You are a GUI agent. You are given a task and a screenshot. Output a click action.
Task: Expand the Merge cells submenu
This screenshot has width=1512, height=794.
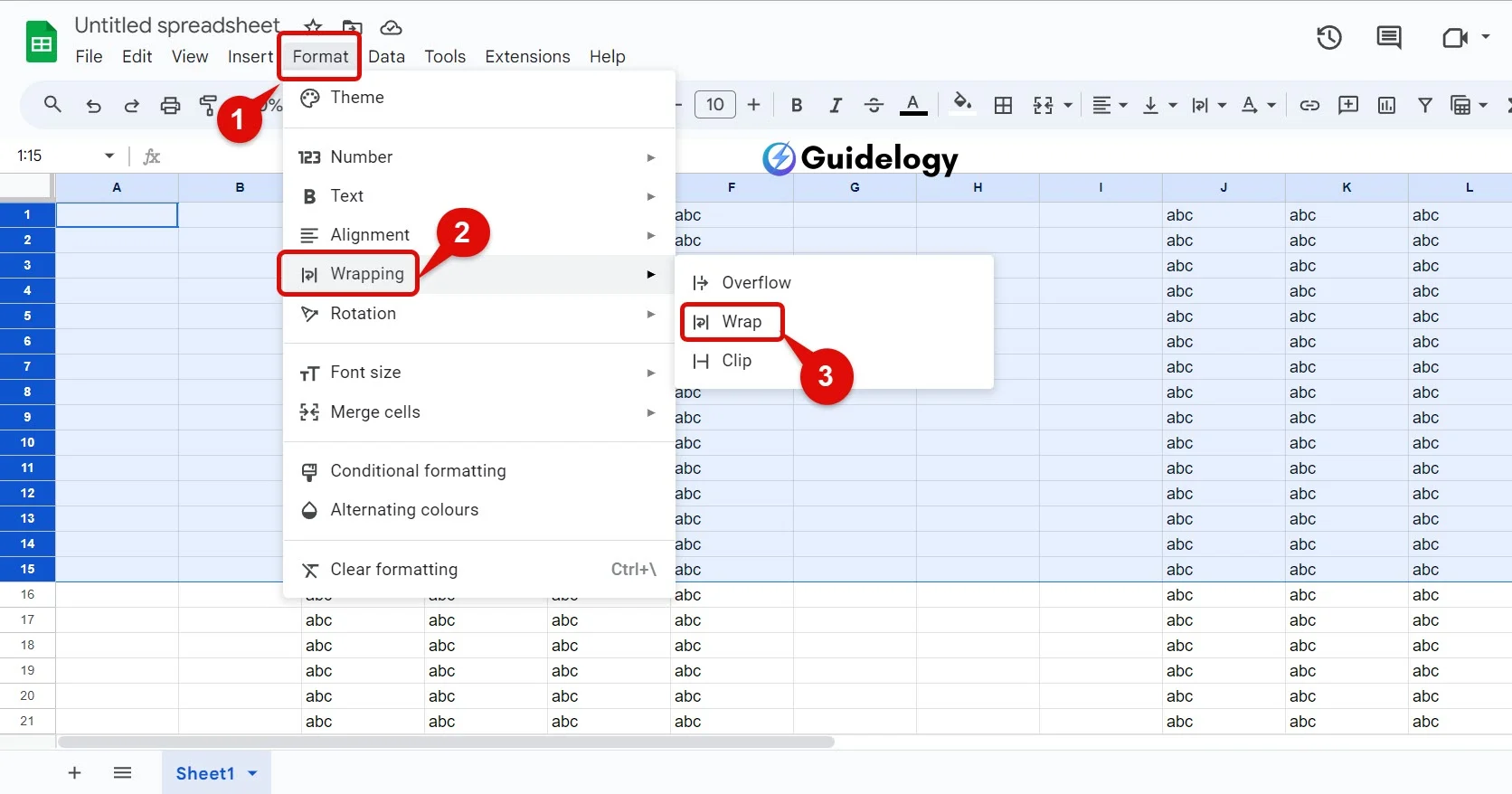click(x=479, y=412)
